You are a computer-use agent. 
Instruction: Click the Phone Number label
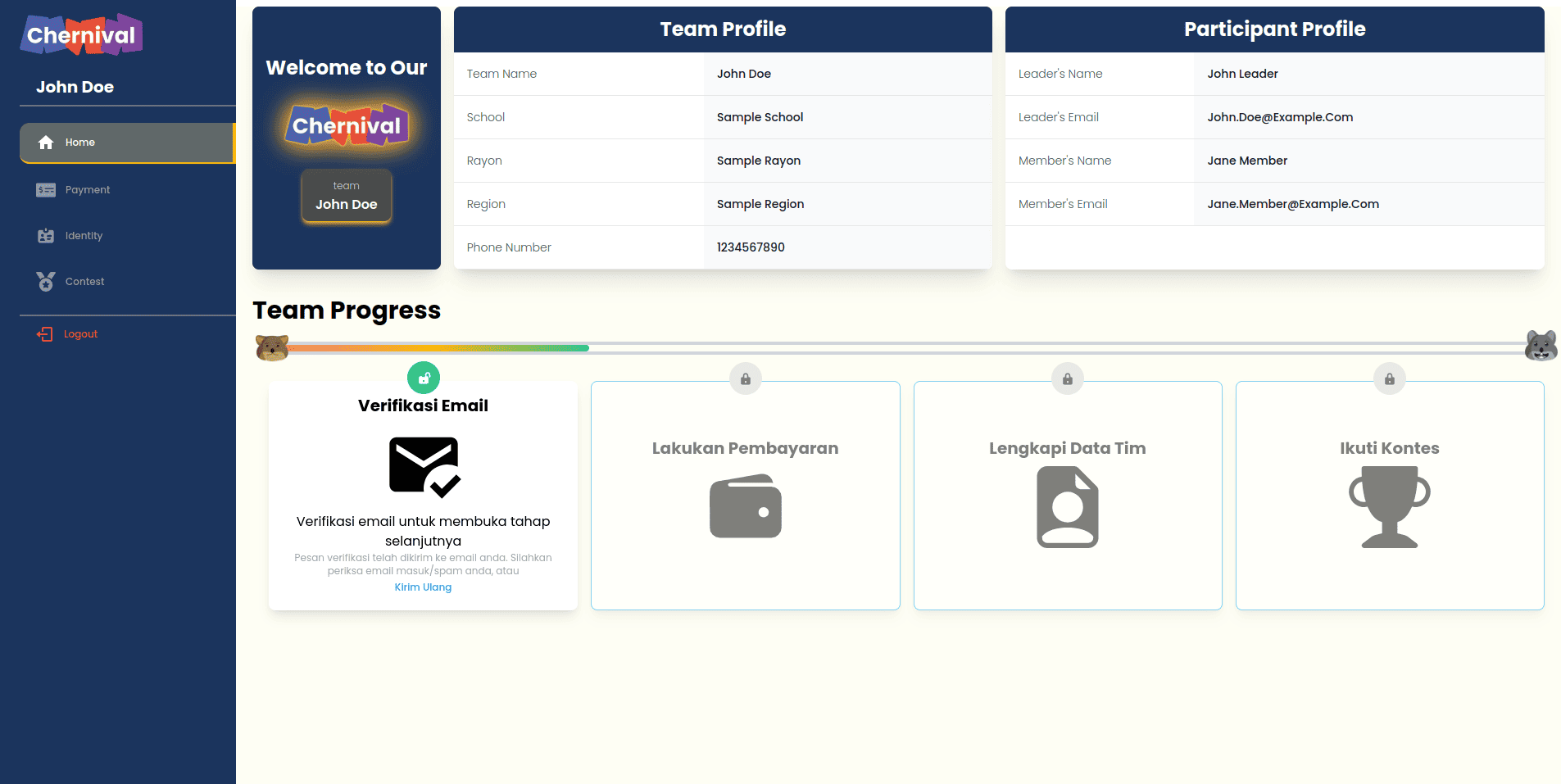pos(509,247)
